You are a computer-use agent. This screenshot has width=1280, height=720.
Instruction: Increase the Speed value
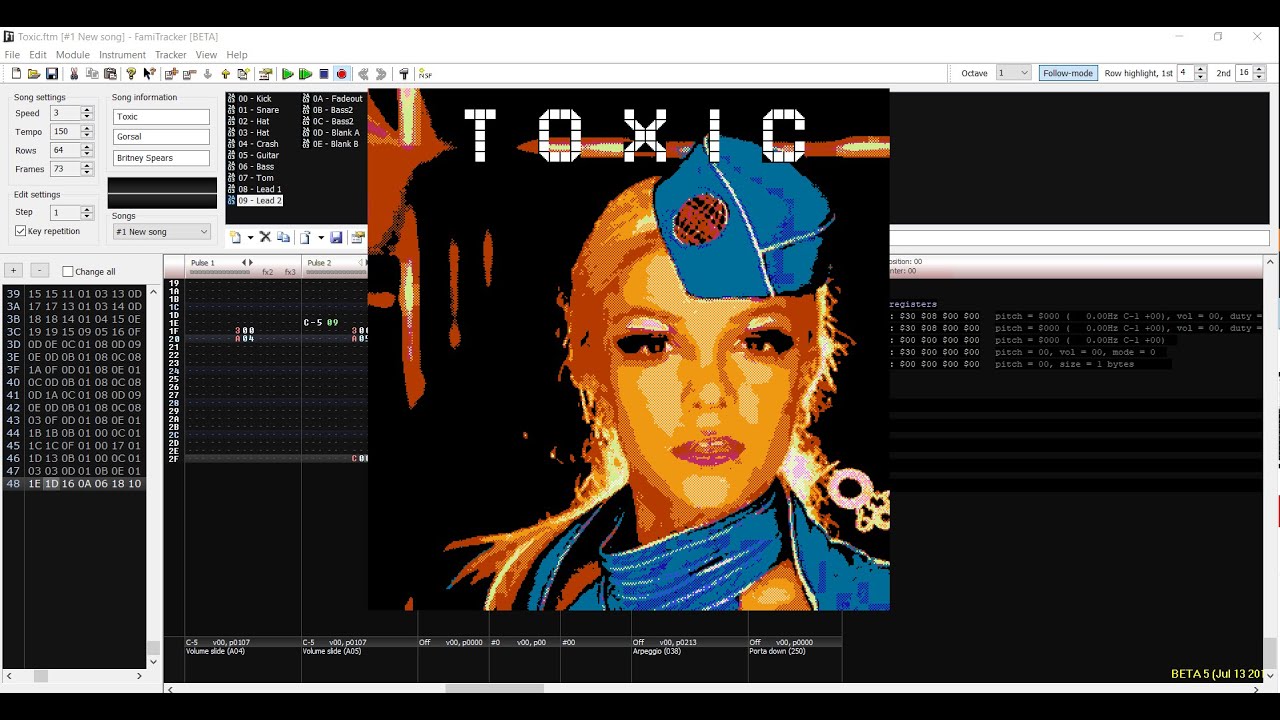87,110
